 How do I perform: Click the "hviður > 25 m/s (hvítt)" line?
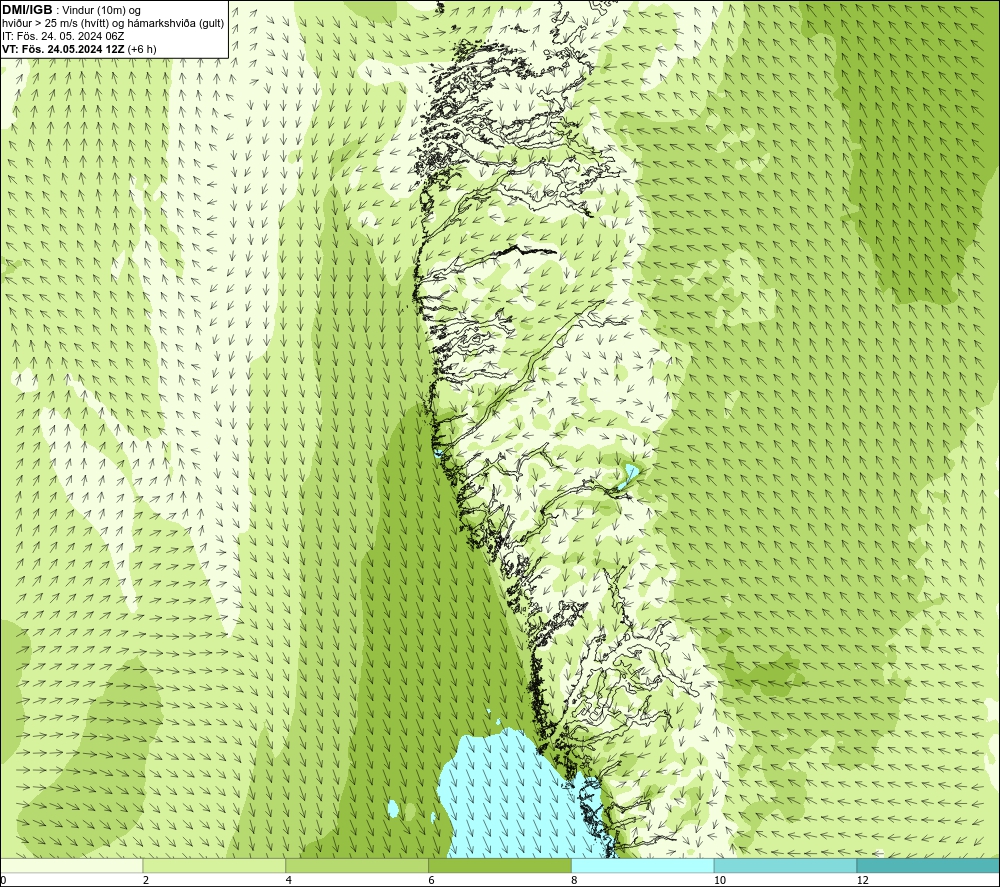(x=113, y=23)
